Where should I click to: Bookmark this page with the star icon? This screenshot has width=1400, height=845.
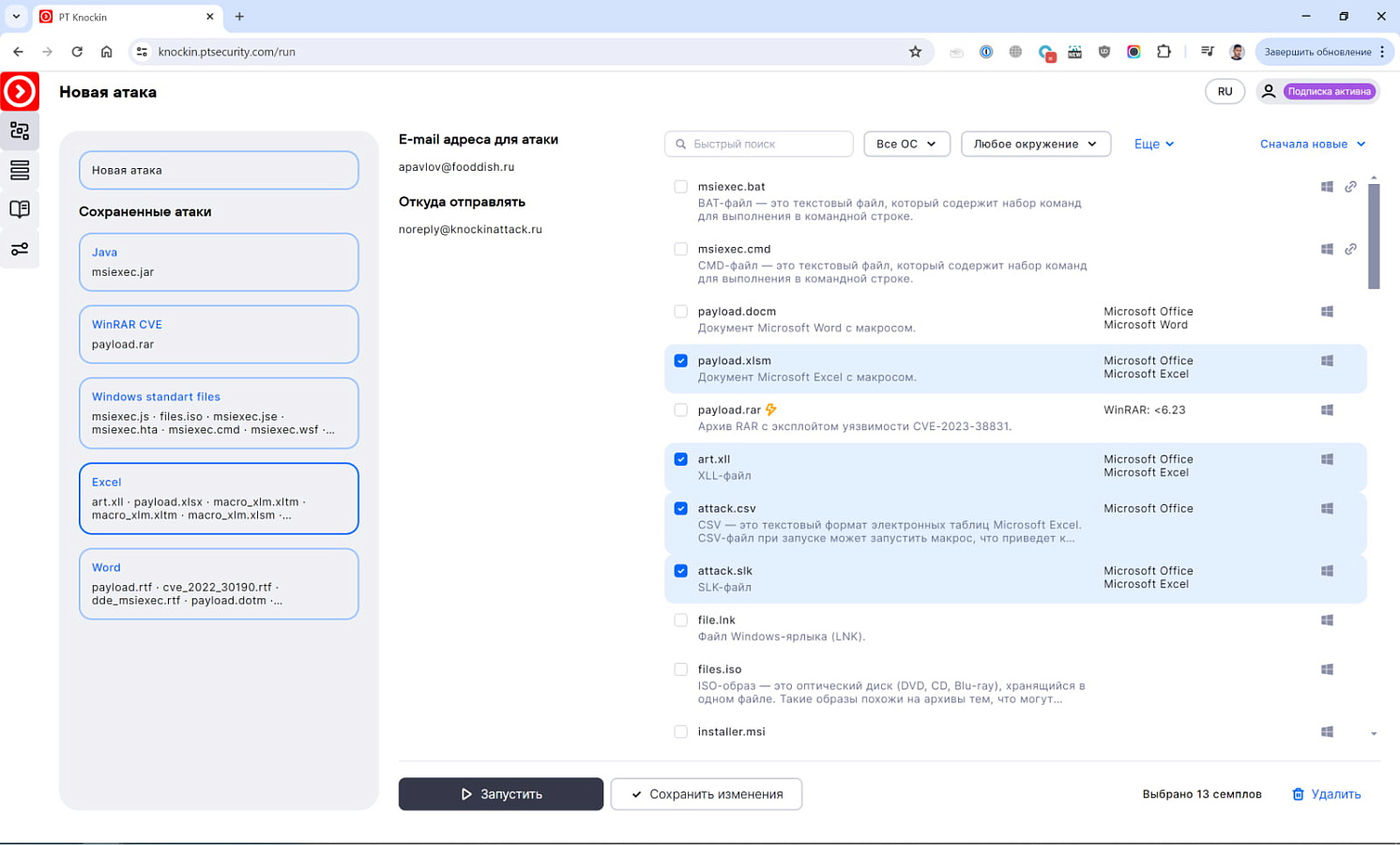tap(915, 52)
